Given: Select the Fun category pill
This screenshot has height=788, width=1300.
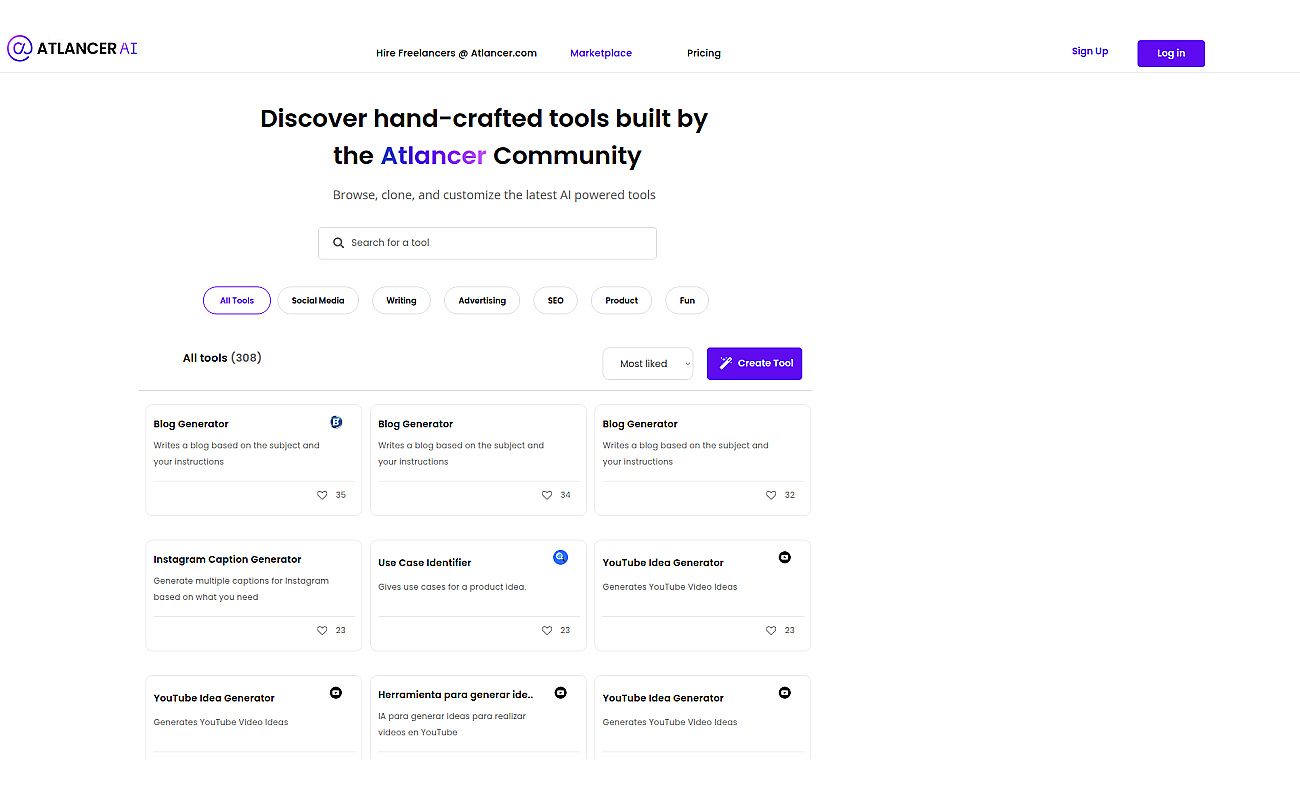Looking at the screenshot, I should 687,300.
